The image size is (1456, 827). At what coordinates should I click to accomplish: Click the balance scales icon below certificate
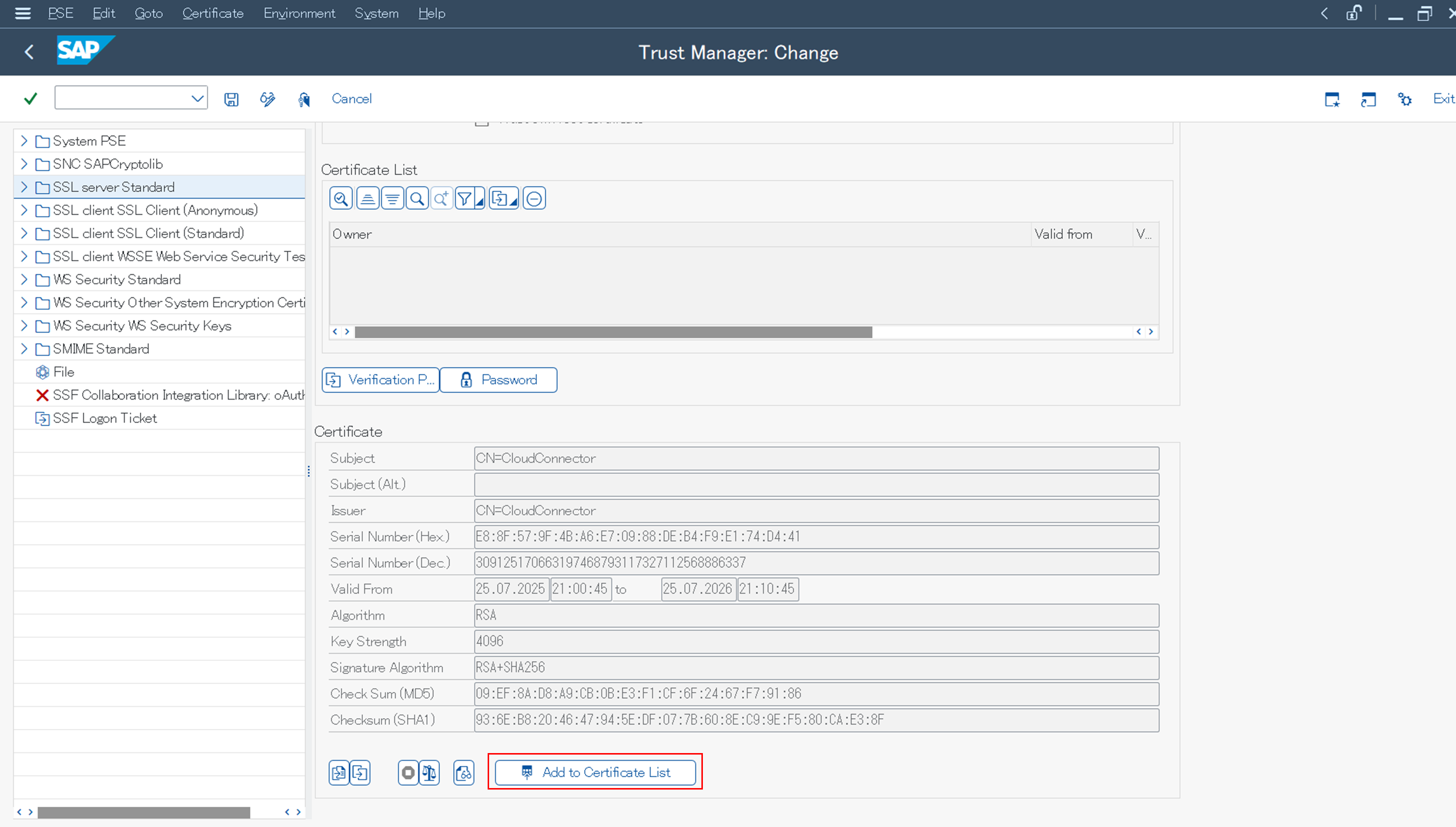[430, 772]
